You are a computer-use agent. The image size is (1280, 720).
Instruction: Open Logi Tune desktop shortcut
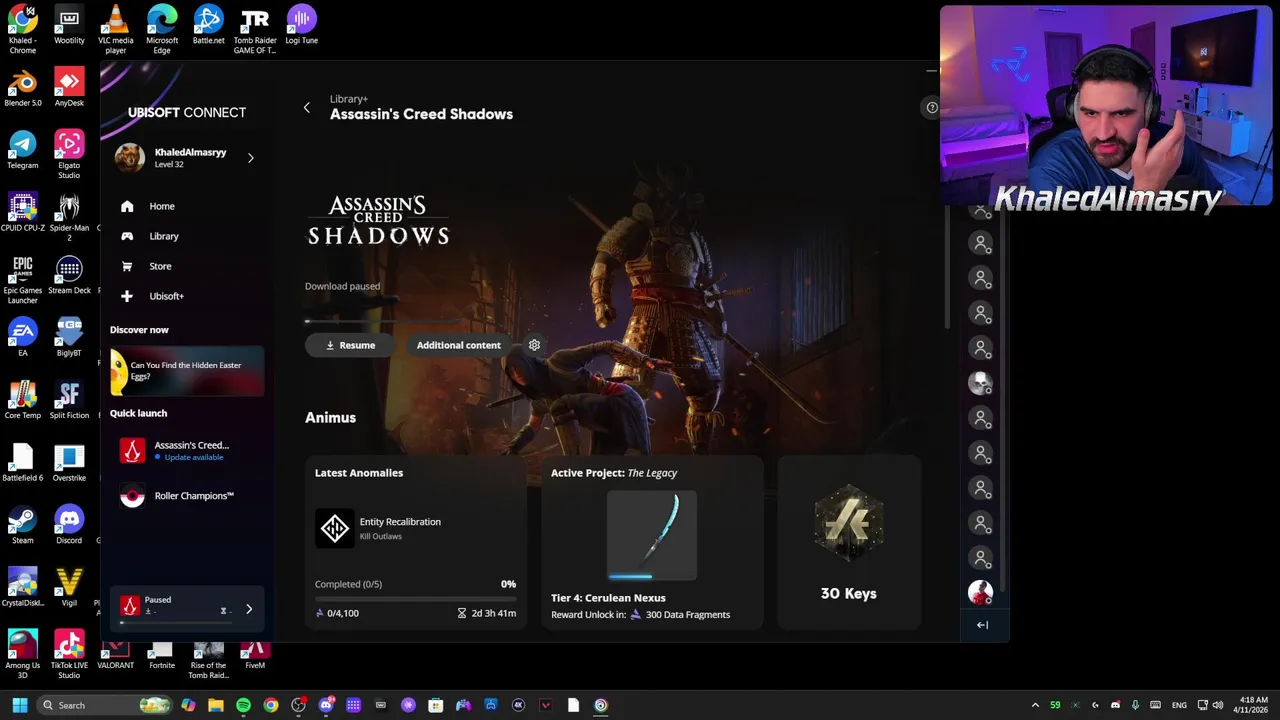click(301, 26)
